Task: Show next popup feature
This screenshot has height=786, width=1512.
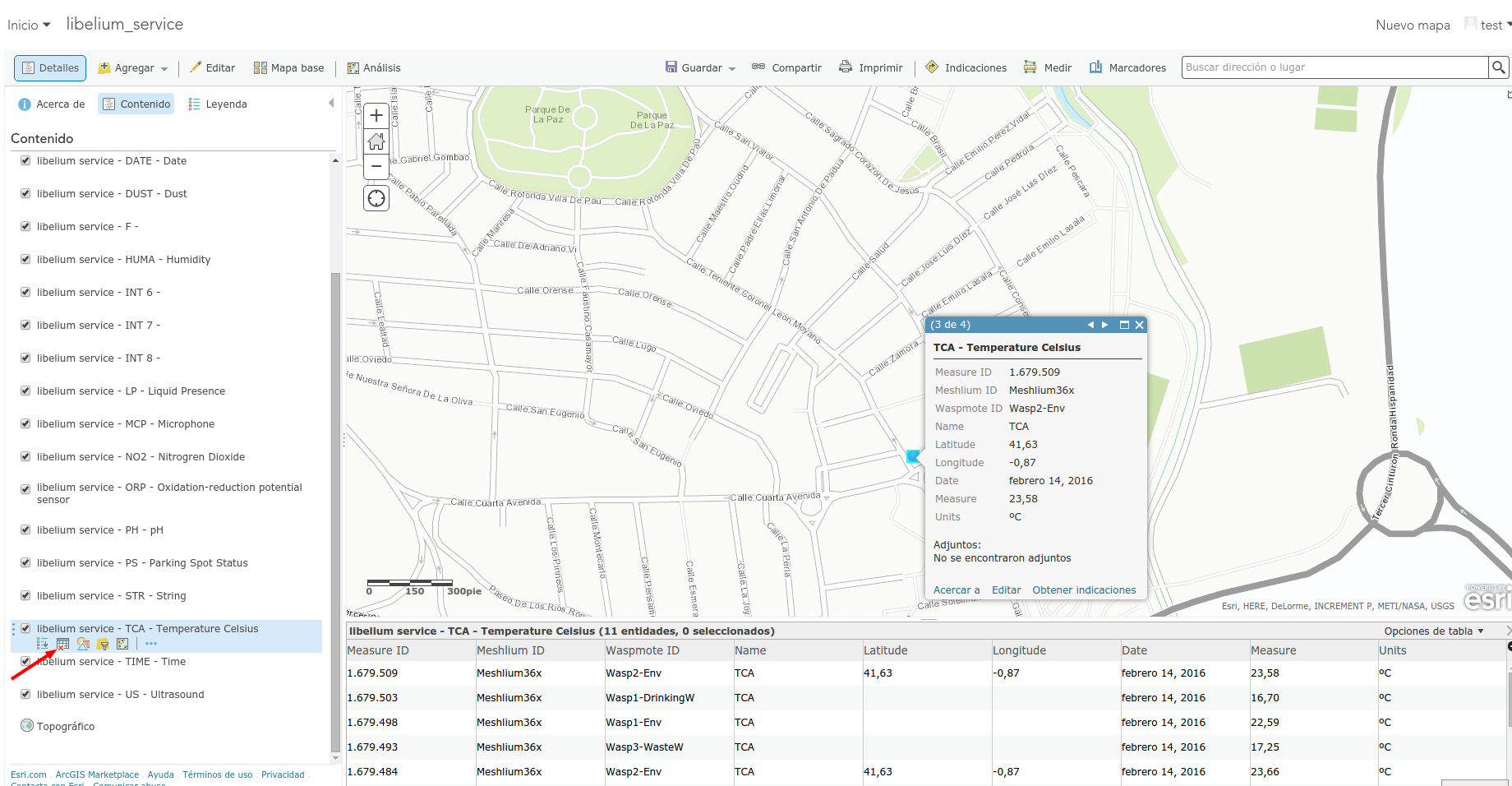Action: (x=1105, y=325)
